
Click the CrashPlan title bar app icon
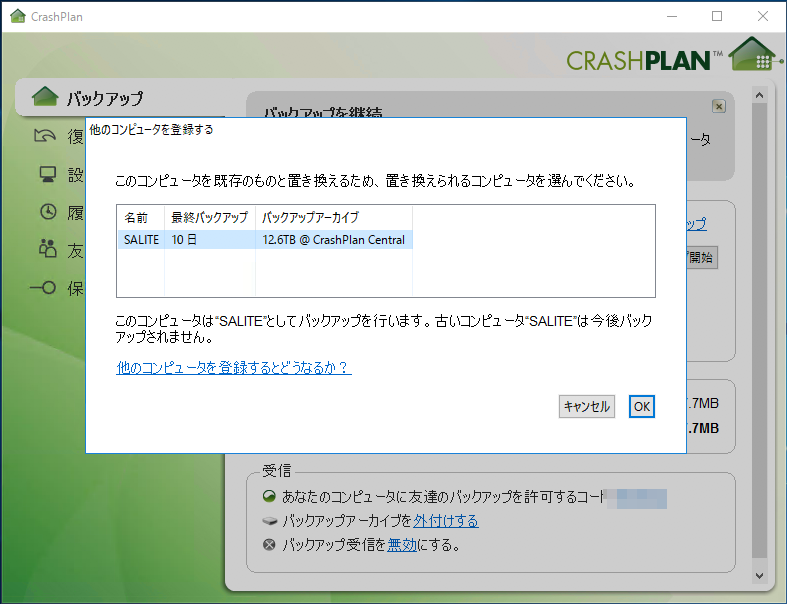(18, 16)
